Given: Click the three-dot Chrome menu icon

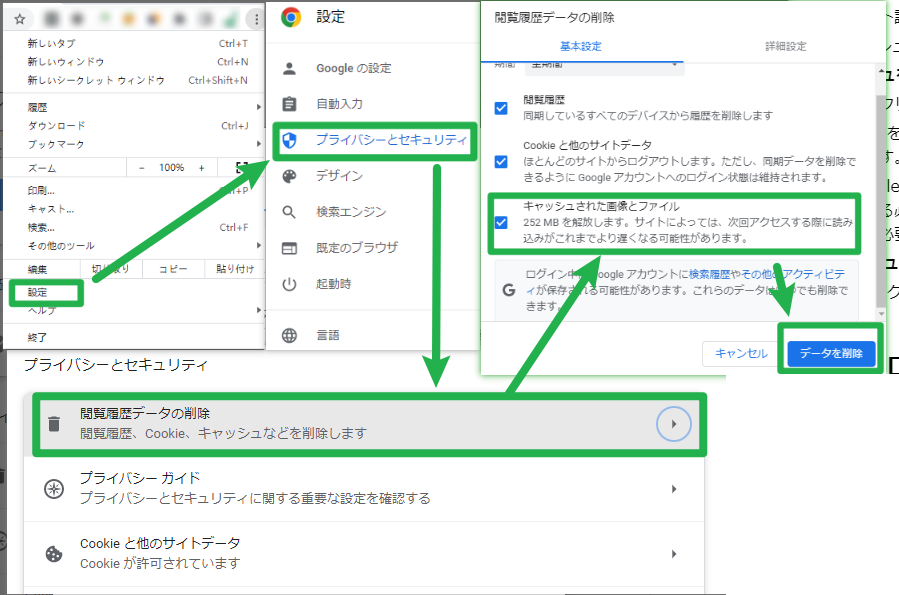Looking at the screenshot, I should (256, 19).
